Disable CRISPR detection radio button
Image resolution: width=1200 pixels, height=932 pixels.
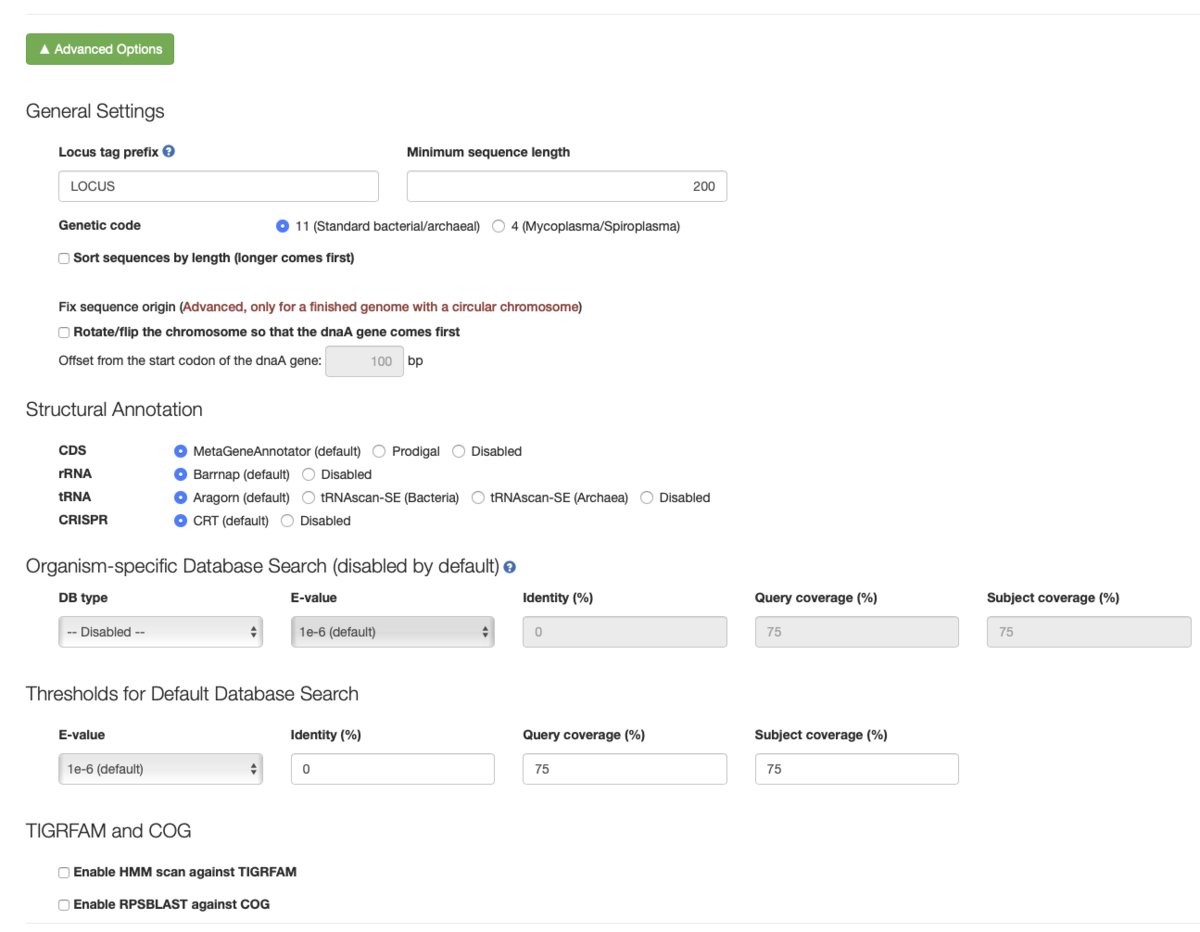tap(288, 521)
